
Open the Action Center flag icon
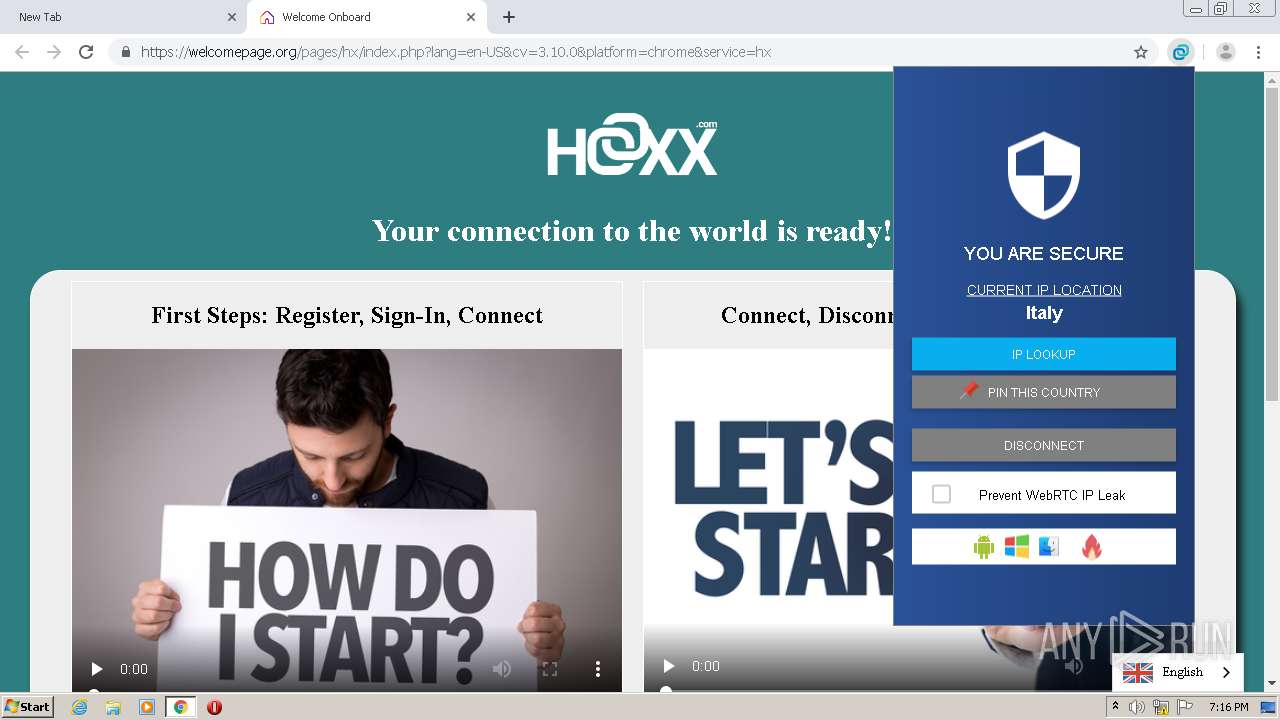1184,707
